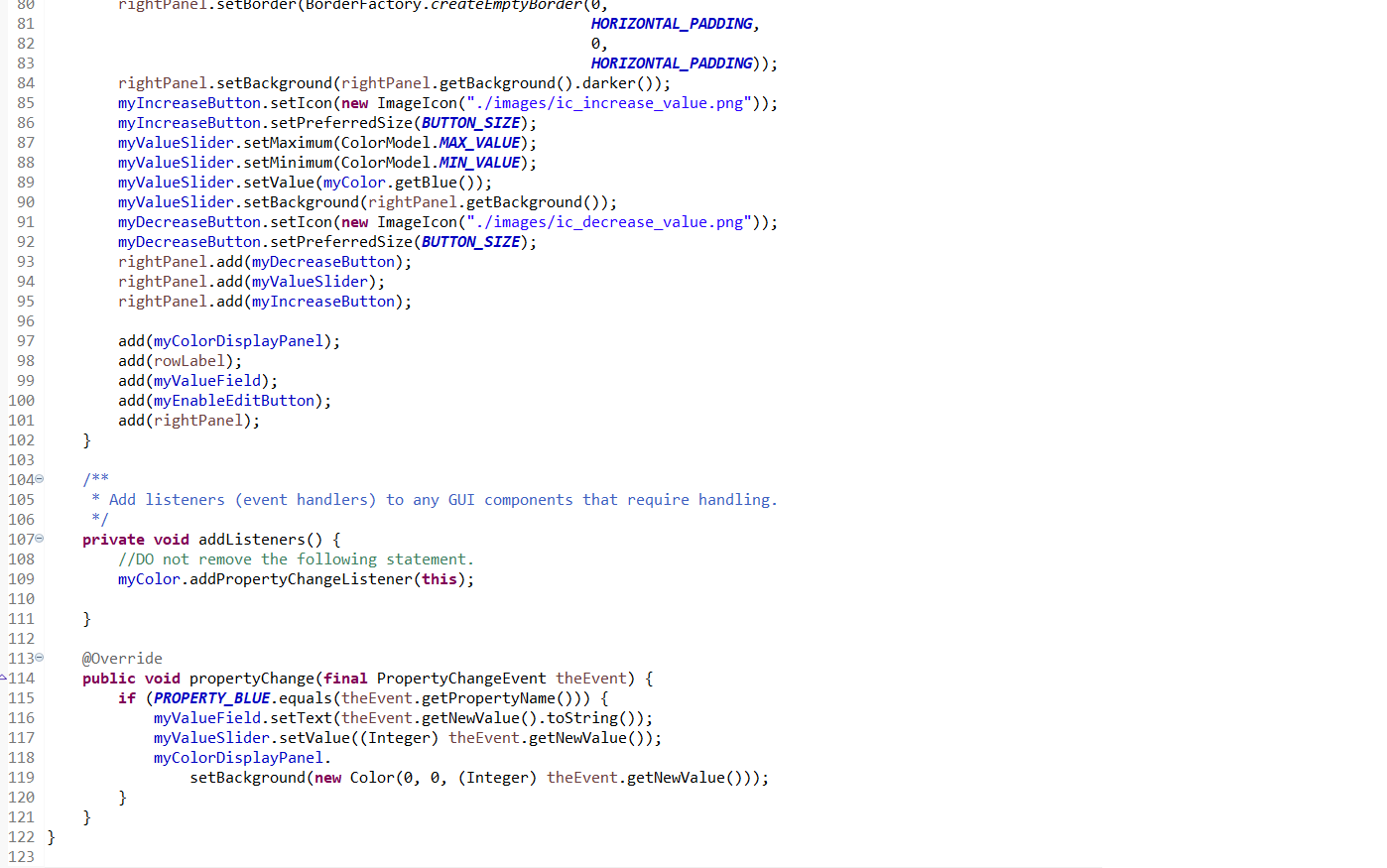Viewport: 1387px width, 868px height.
Task: Click toString on line 116
Action: pyautogui.click(x=582, y=718)
